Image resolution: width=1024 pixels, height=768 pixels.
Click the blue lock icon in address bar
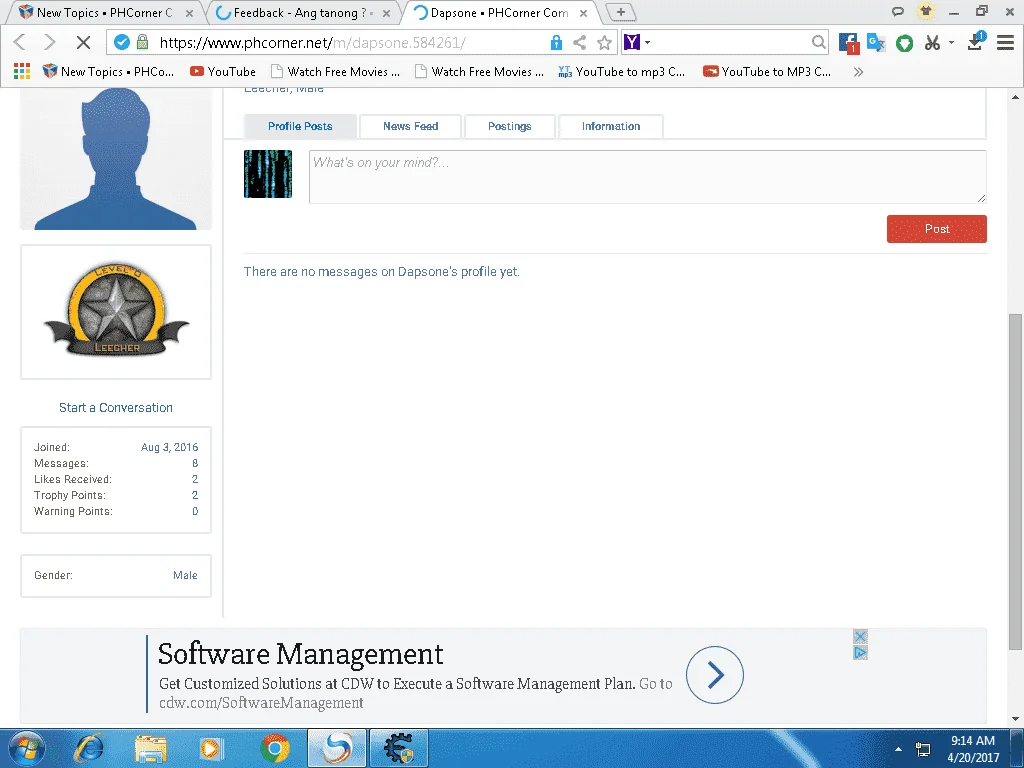coord(556,42)
